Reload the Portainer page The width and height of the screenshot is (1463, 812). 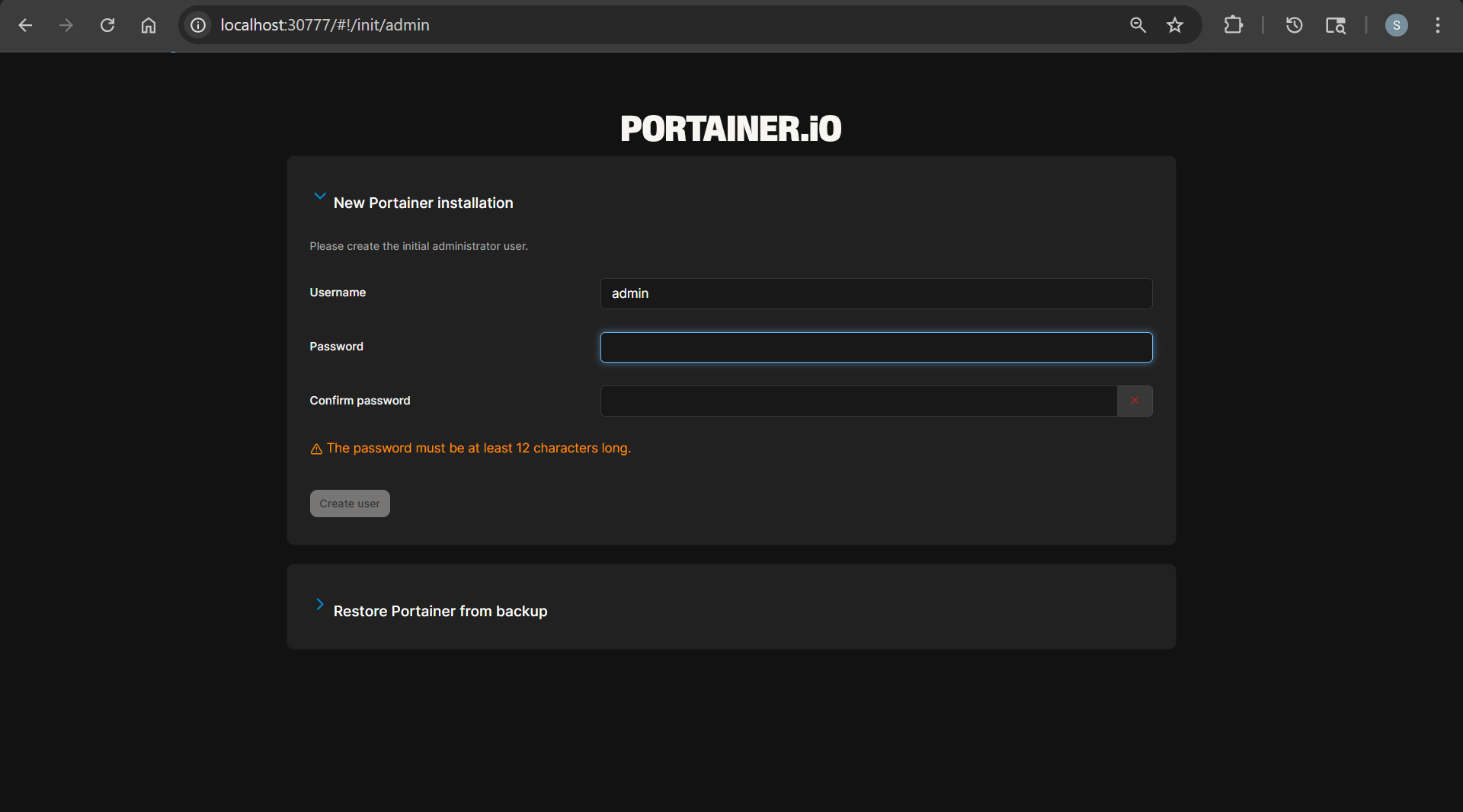[x=107, y=25]
